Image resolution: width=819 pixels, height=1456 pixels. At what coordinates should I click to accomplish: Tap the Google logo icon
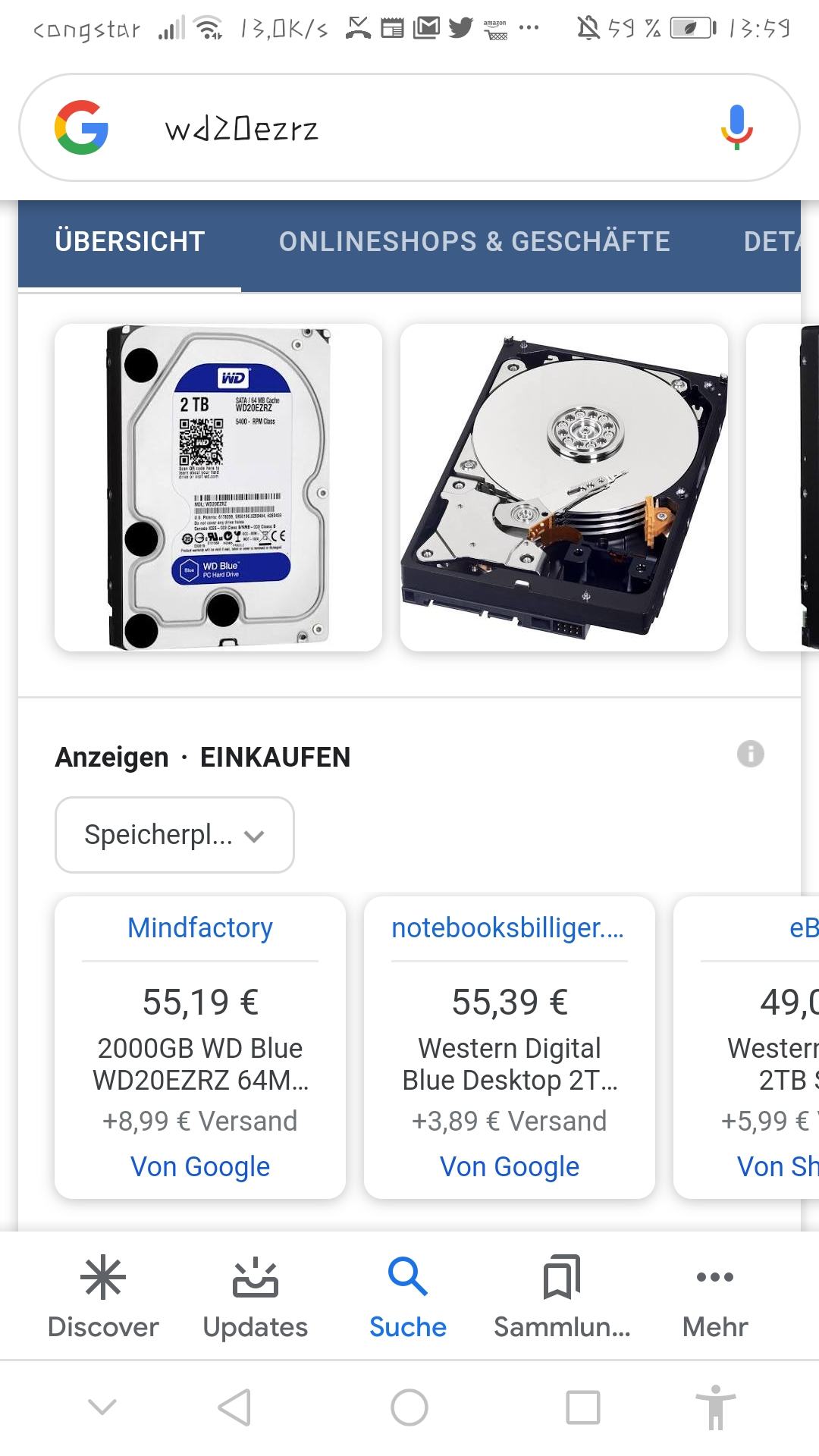[x=81, y=127]
